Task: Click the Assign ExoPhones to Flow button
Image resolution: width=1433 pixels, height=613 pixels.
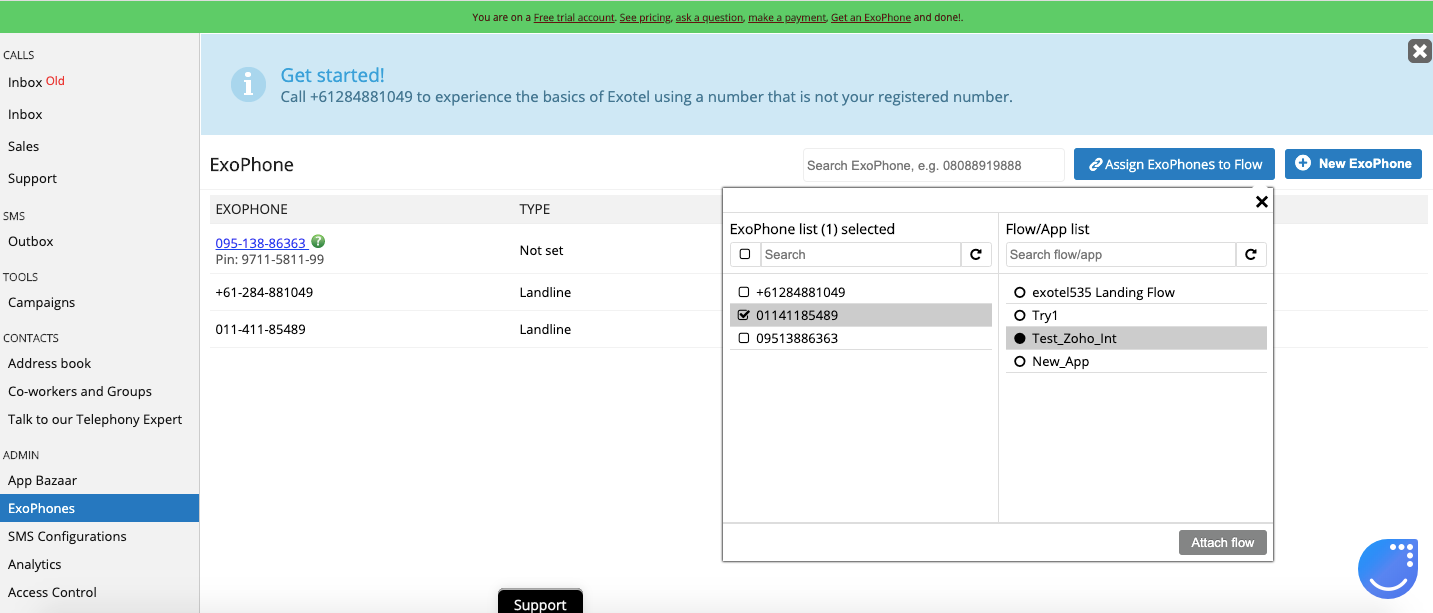Action: 1174,164
